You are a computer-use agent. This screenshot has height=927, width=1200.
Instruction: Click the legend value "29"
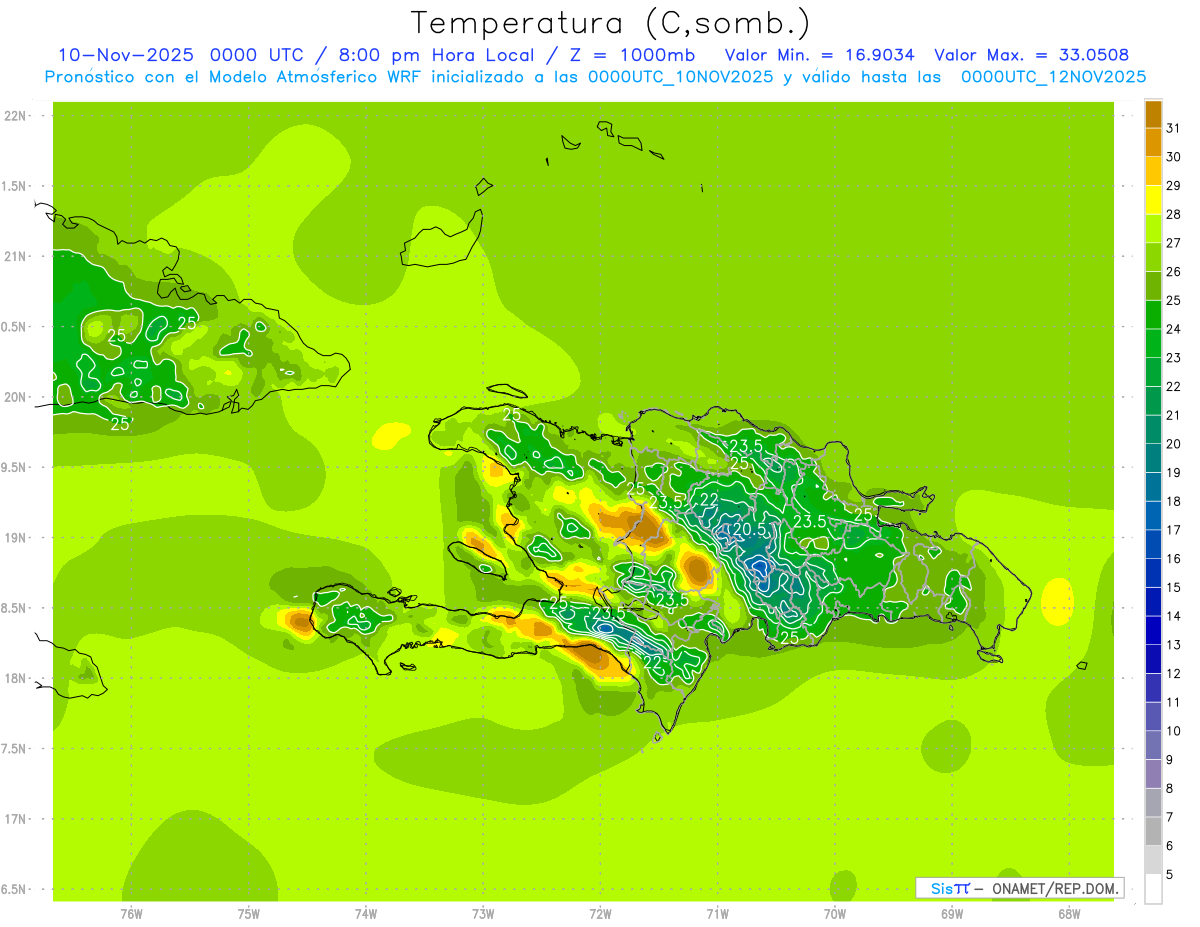point(1174,186)
